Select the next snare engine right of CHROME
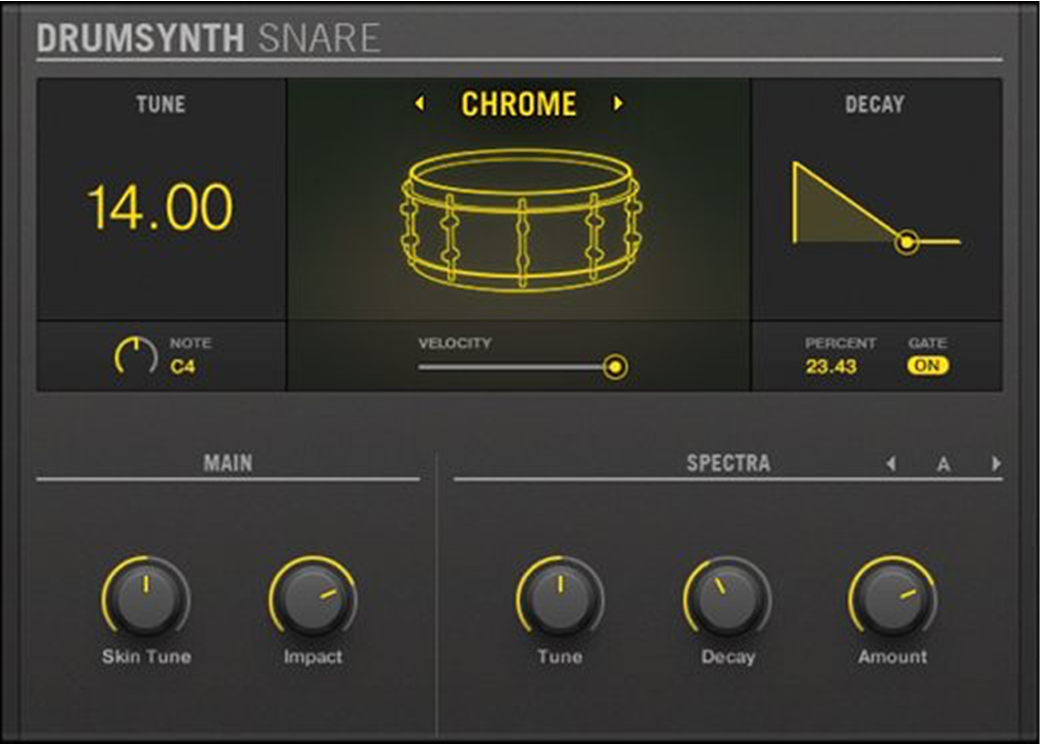The width and height of the screenshot is (1040, 745). [x=618, y=103]
